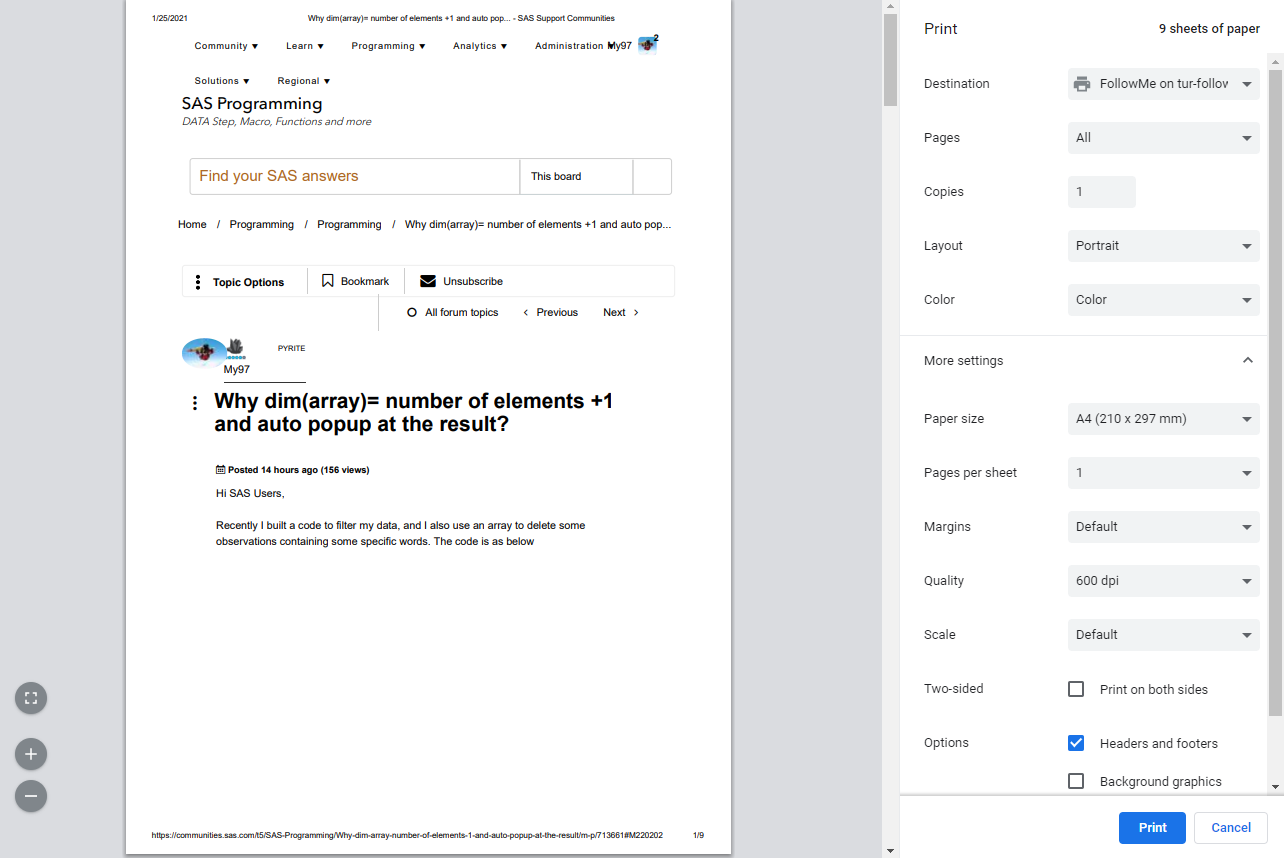Open the Topic Options kebab menu icon
The width and height of the screenshot is (1284, 858).
tap(197, 281)
